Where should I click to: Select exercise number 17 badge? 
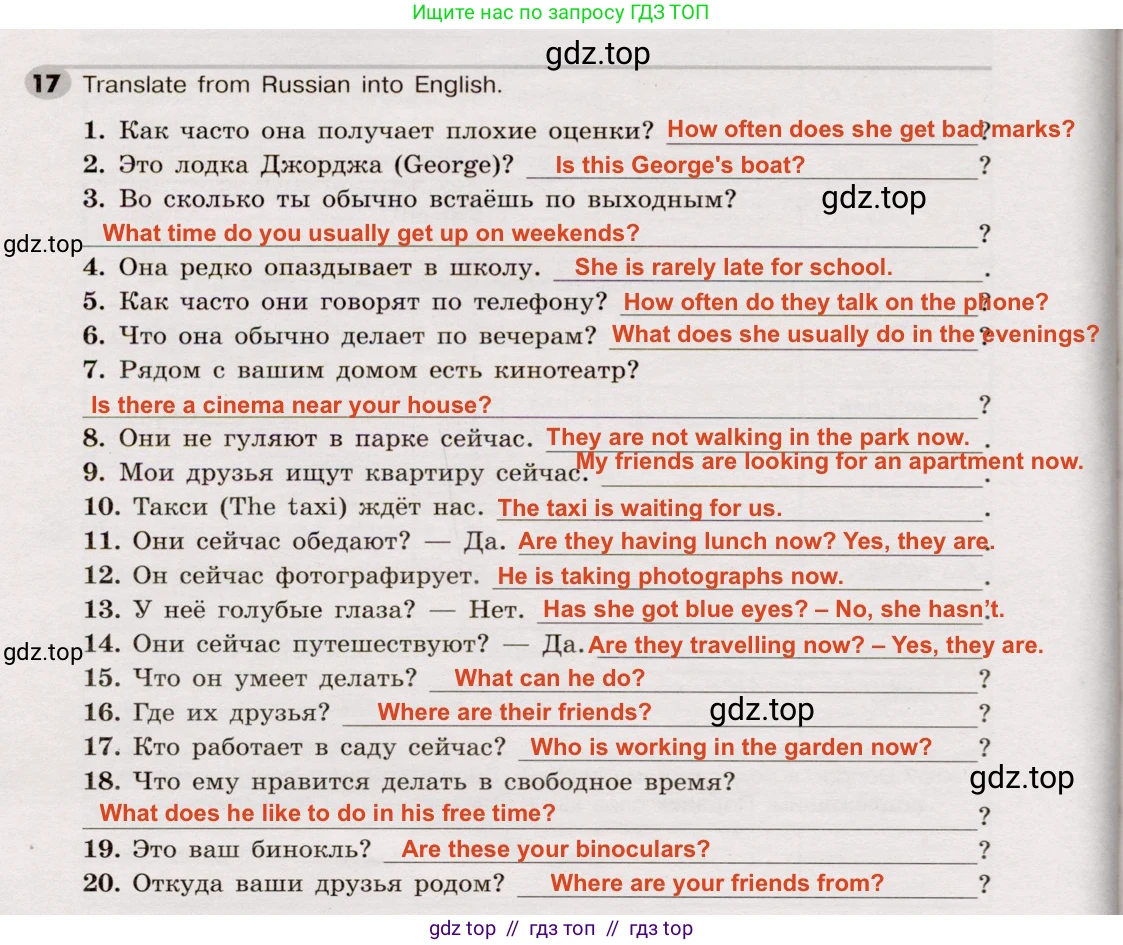point(45,84)
